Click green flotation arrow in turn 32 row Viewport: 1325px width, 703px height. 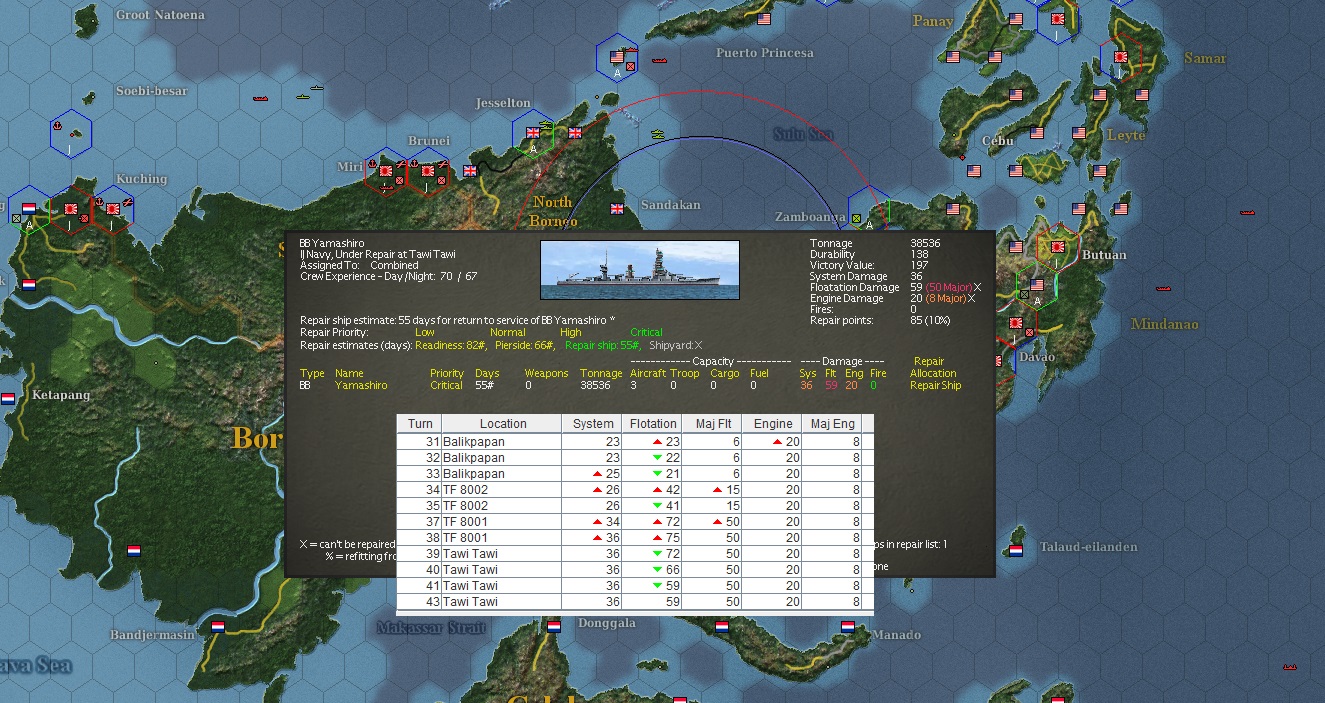(x=657, y=457)
